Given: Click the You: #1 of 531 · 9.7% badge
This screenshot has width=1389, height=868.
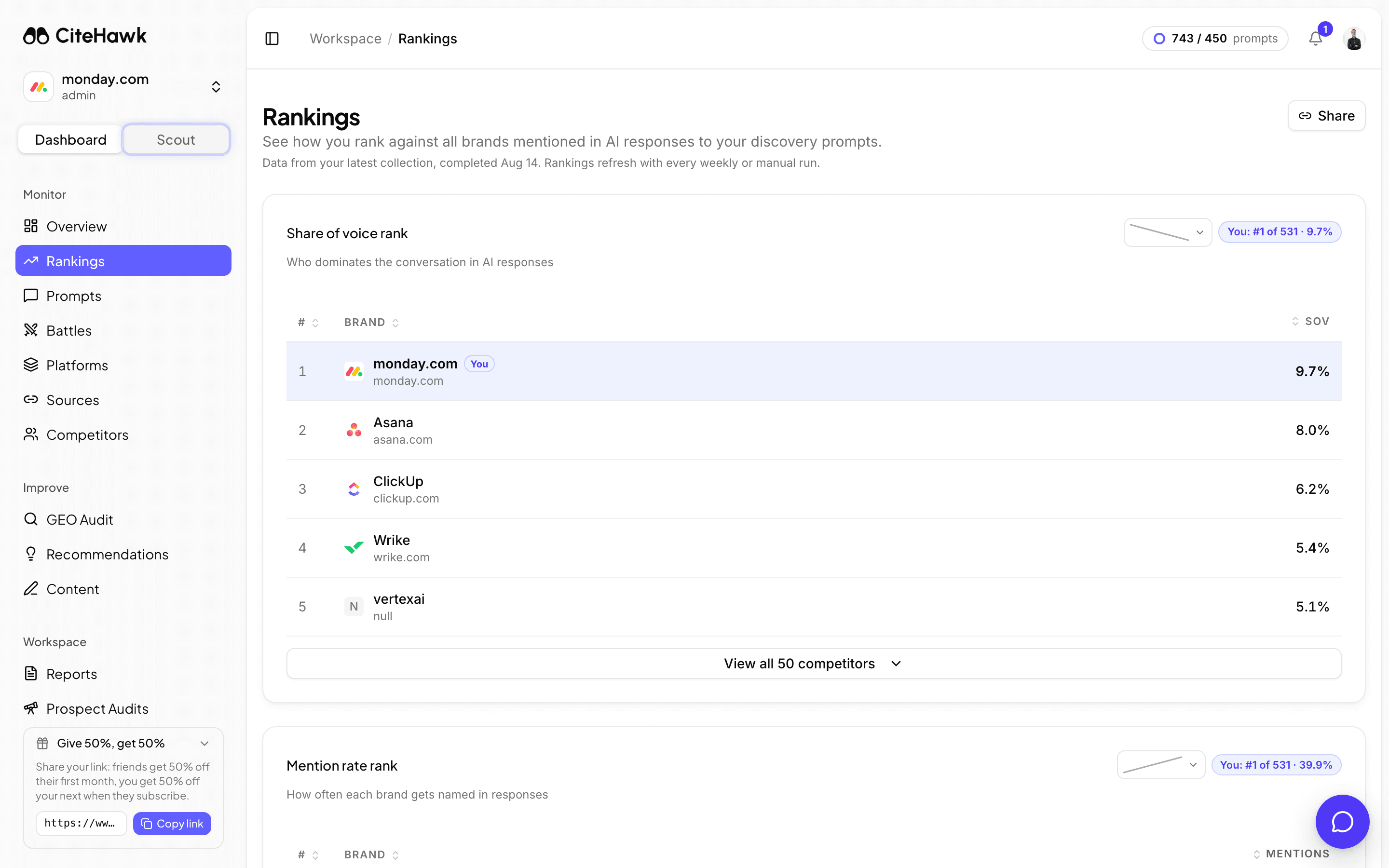Looking at the screenshot, I should tap(1280, 232).
